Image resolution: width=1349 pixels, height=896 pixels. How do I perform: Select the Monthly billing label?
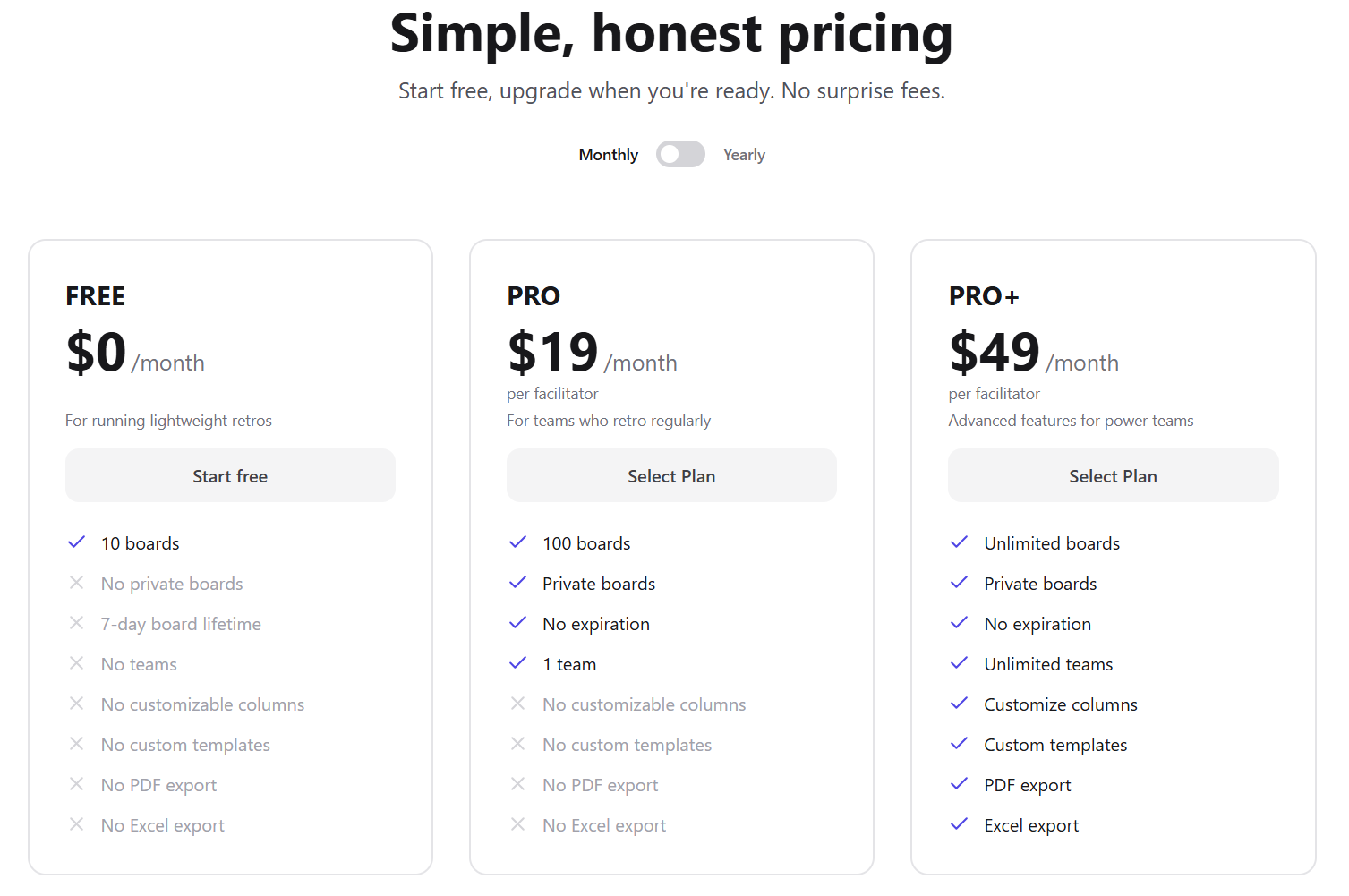pos(608,155)
